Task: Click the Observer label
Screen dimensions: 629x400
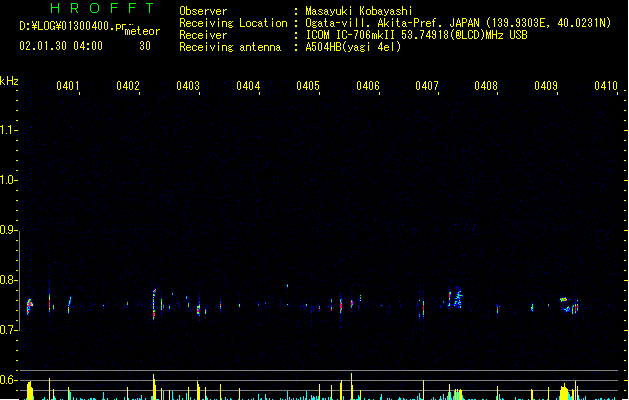Action: coord(203,11)
